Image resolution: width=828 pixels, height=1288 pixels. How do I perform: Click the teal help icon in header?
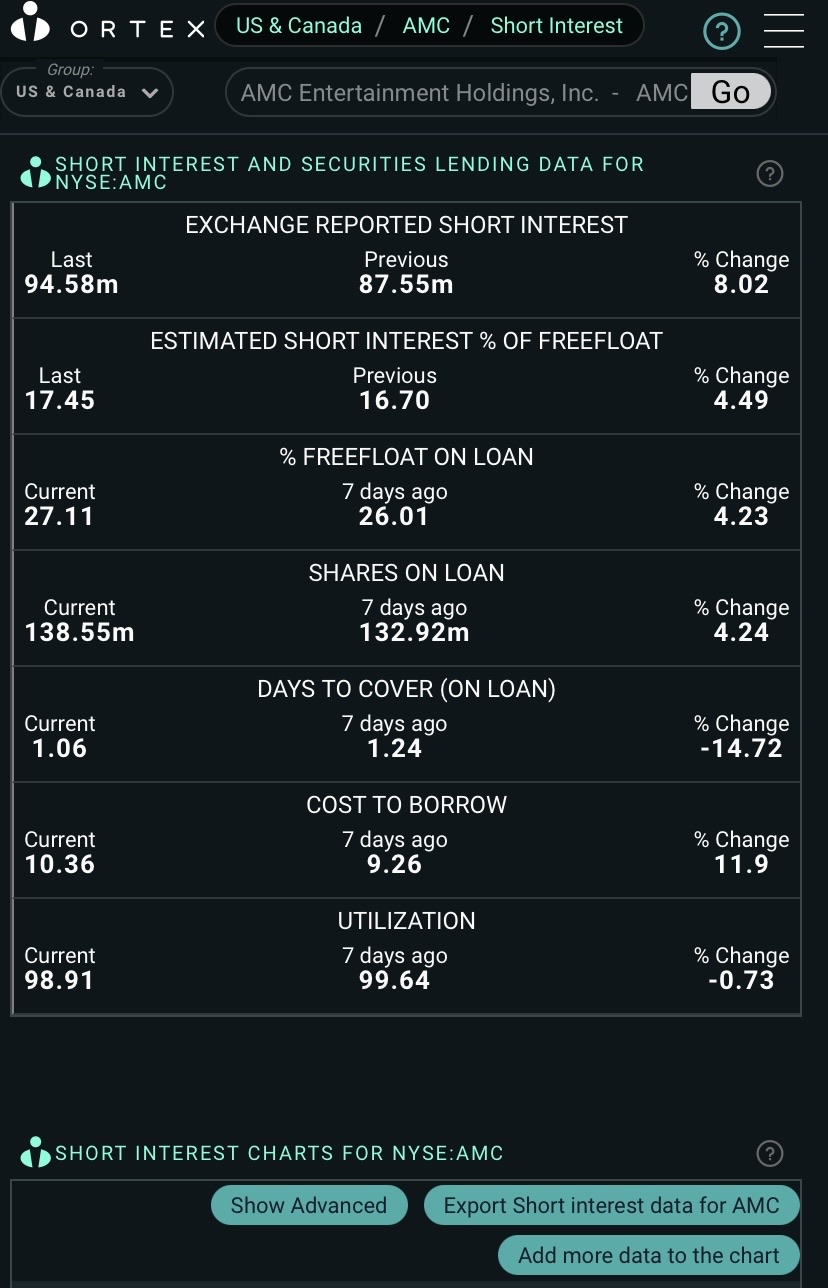click(722, 32)
